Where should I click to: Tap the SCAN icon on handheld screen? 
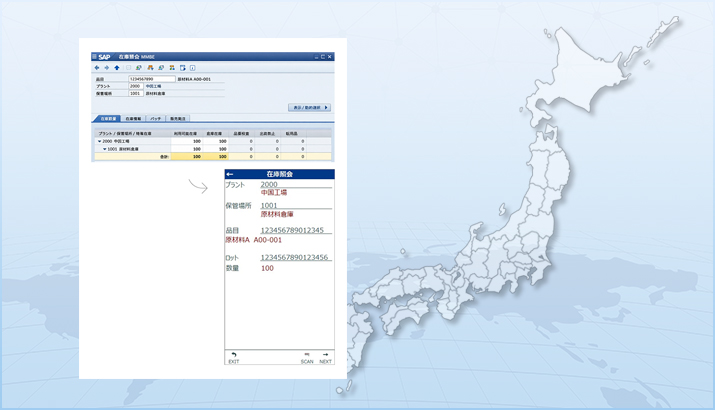pyautogui.click(x=307, y=356)
